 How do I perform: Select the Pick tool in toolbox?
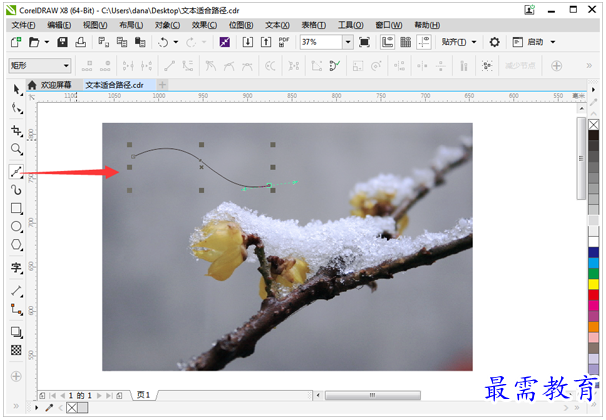pyautogui.click(x=16, y=90)
